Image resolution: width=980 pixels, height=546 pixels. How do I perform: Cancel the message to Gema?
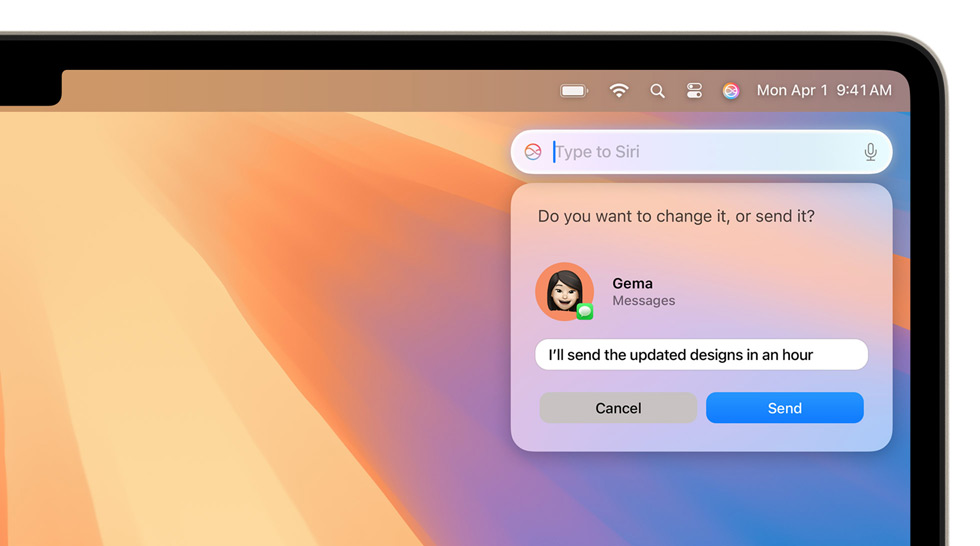tap(618, 408)
